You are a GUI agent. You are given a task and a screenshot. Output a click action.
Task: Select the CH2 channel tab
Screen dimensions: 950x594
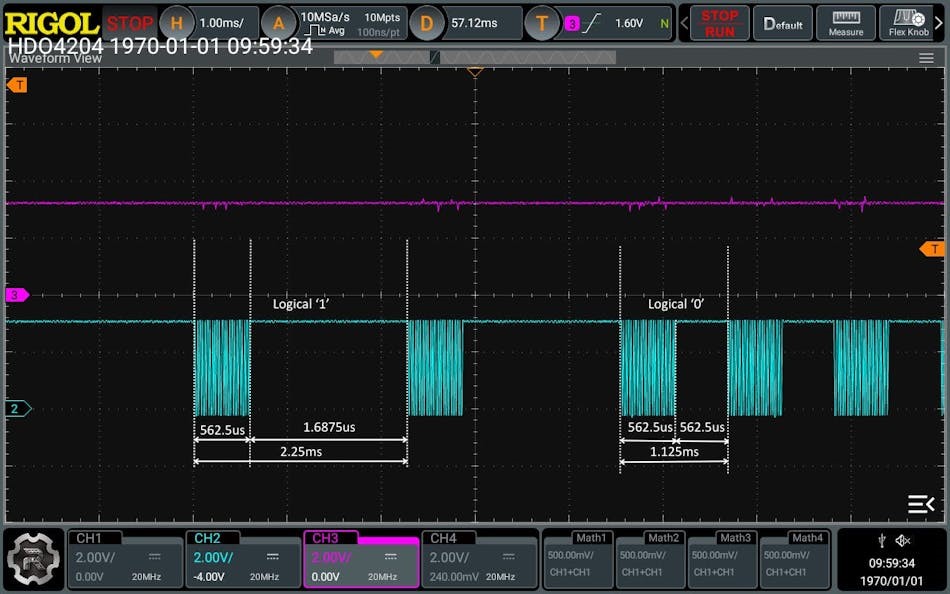pos(242,559)
